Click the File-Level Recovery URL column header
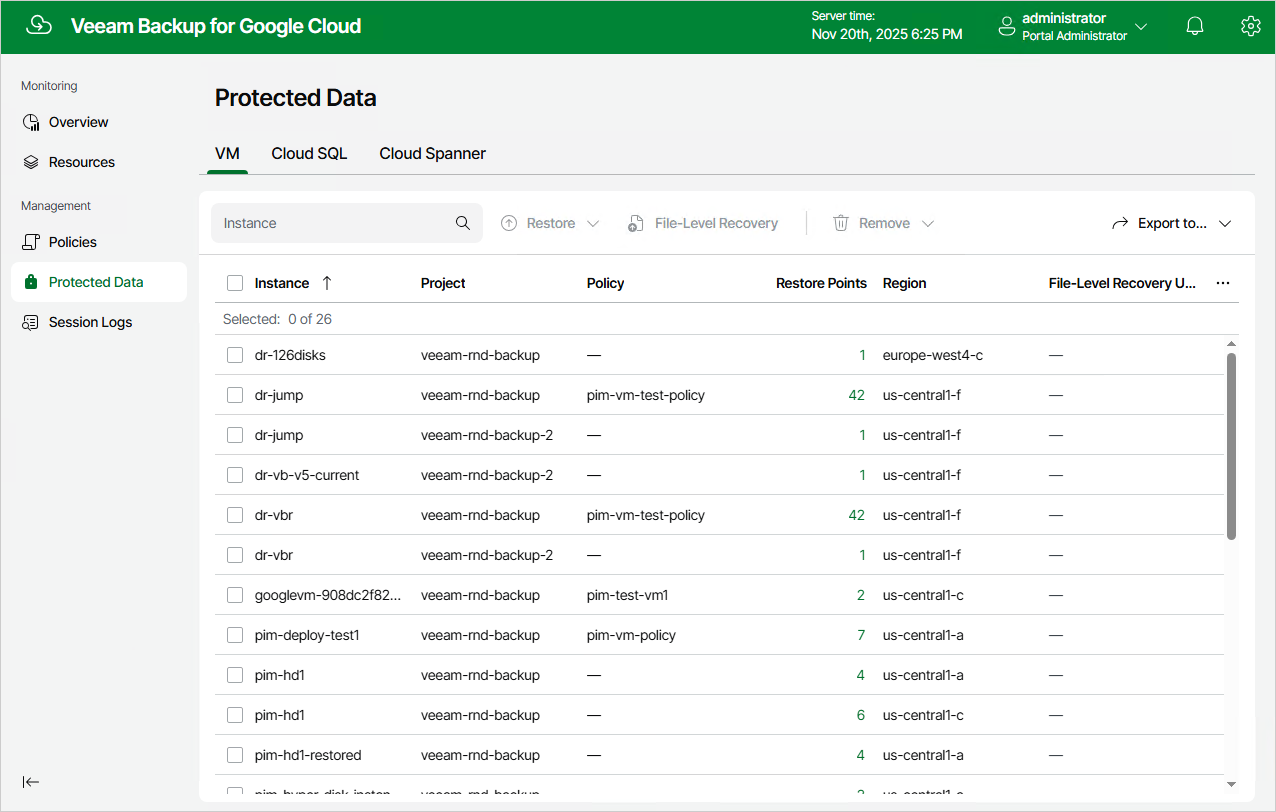 [x=1122, y=283]
